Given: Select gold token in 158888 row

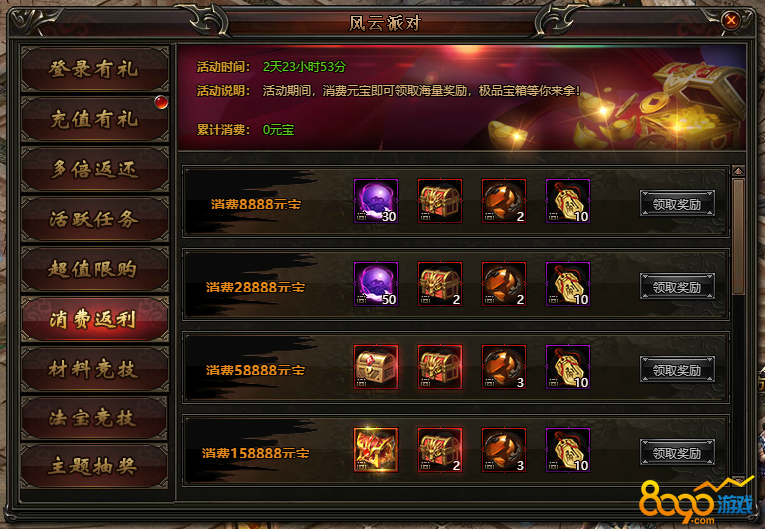Looking at the screenshot, I should point(568,450).
